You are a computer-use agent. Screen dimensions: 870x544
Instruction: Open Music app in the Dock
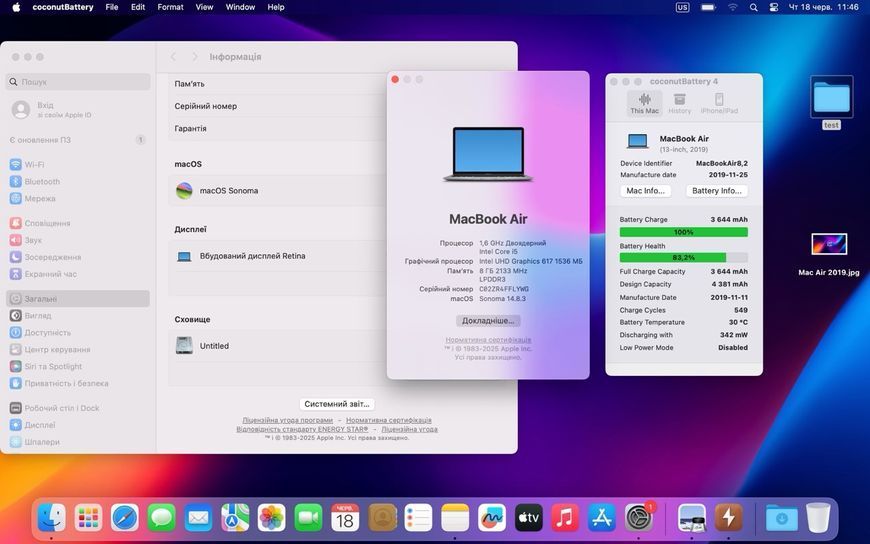coord(565,518)
